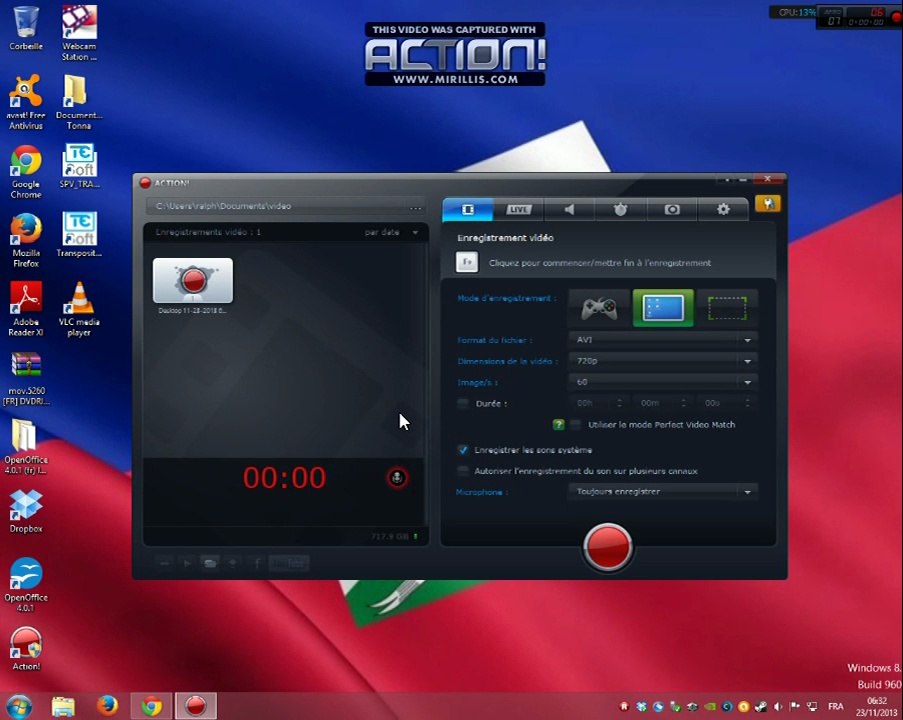
Task: Play the selected recording
Action: 187,563
